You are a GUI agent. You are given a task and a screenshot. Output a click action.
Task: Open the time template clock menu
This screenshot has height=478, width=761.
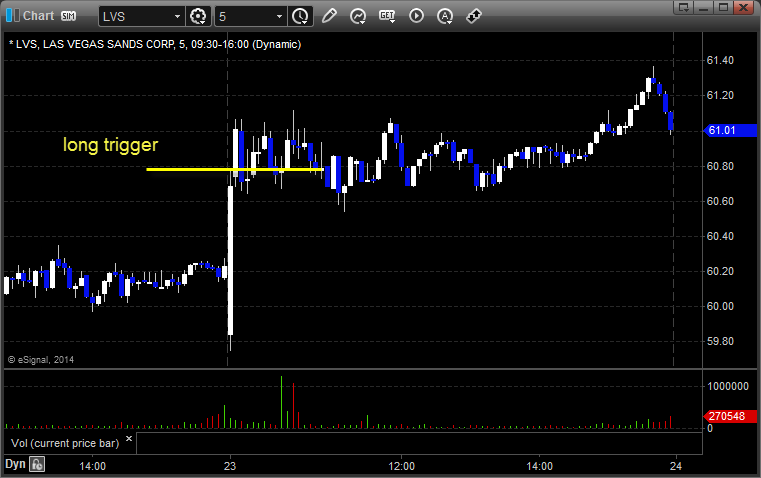[300, 16]
